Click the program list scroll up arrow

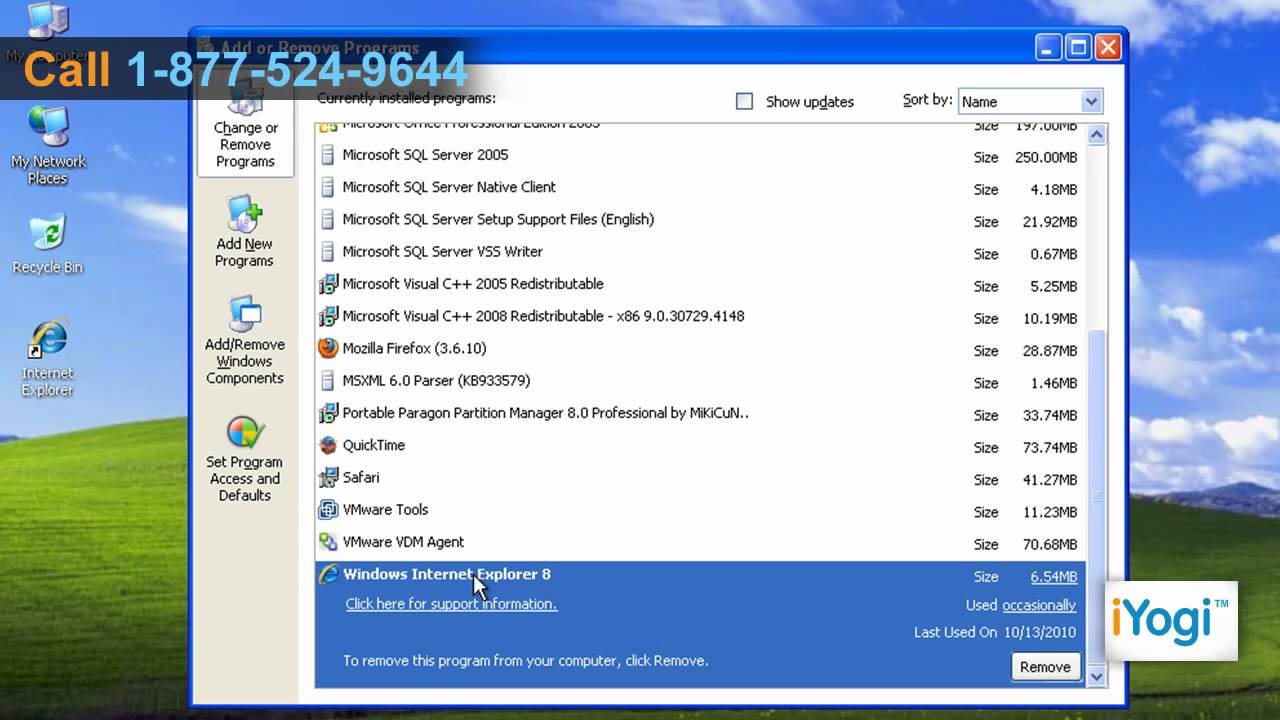1095,134
